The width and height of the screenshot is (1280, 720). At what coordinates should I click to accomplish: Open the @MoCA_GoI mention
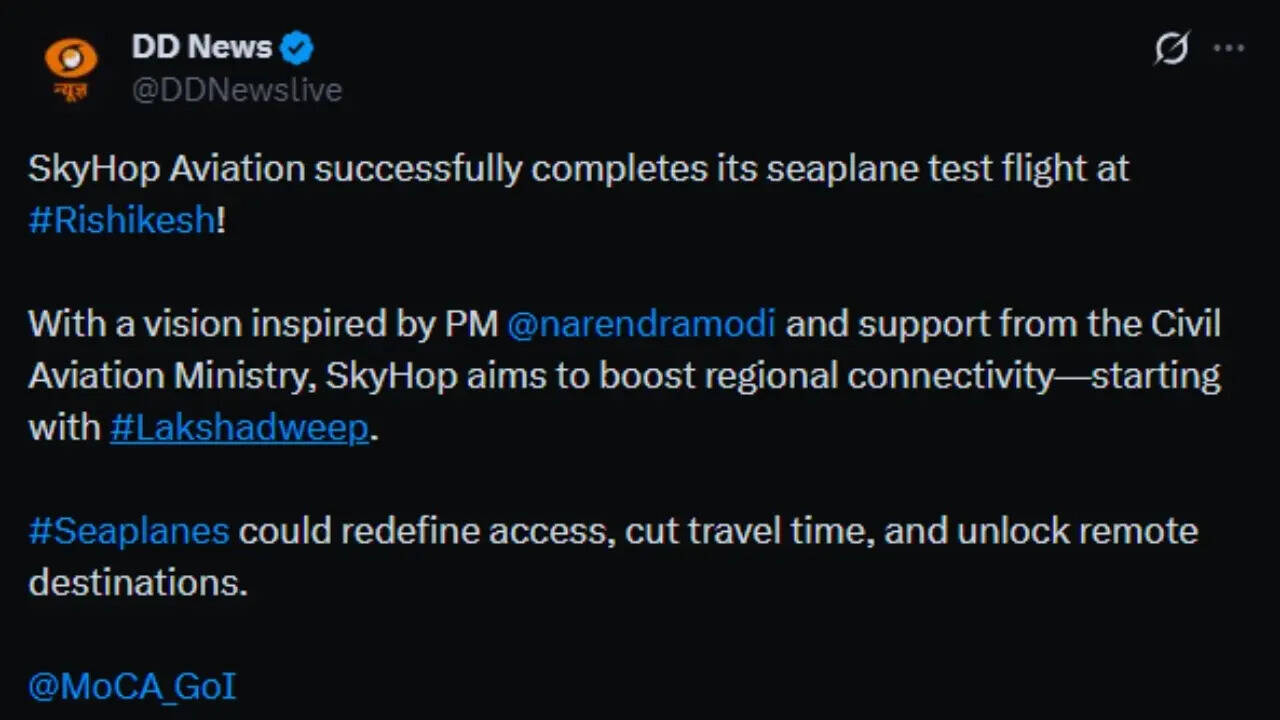coord(130,686)
